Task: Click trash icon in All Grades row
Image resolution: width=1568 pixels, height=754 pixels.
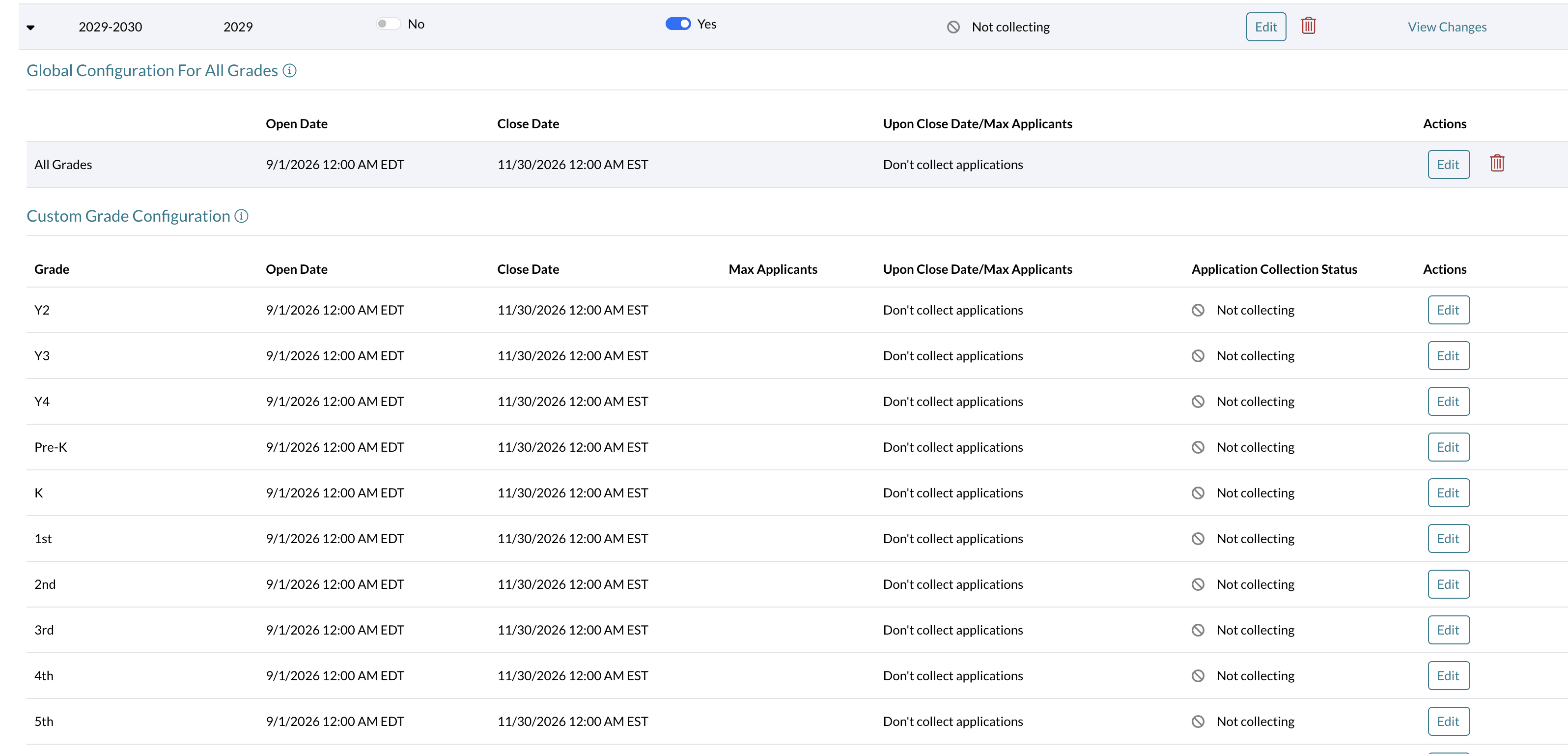Action: click(x=1497, y=164)
